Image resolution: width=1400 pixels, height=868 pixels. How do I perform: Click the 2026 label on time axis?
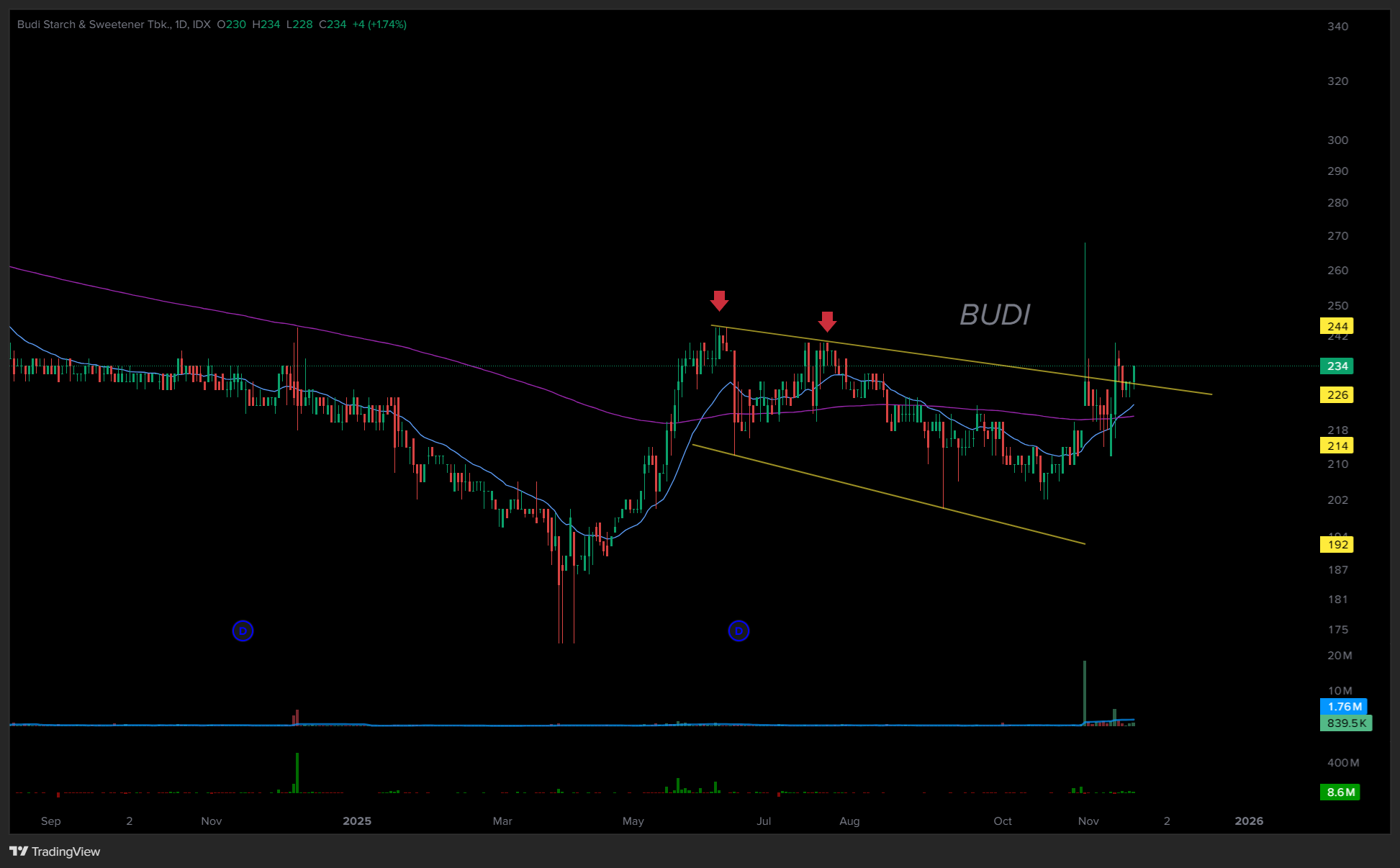pos(1249,821)
